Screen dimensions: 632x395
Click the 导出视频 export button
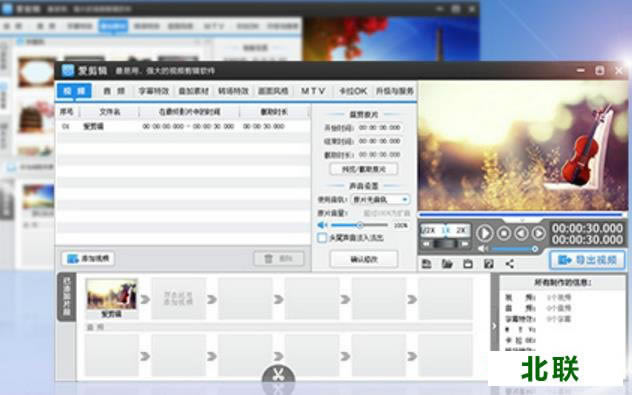pos(587,260)
